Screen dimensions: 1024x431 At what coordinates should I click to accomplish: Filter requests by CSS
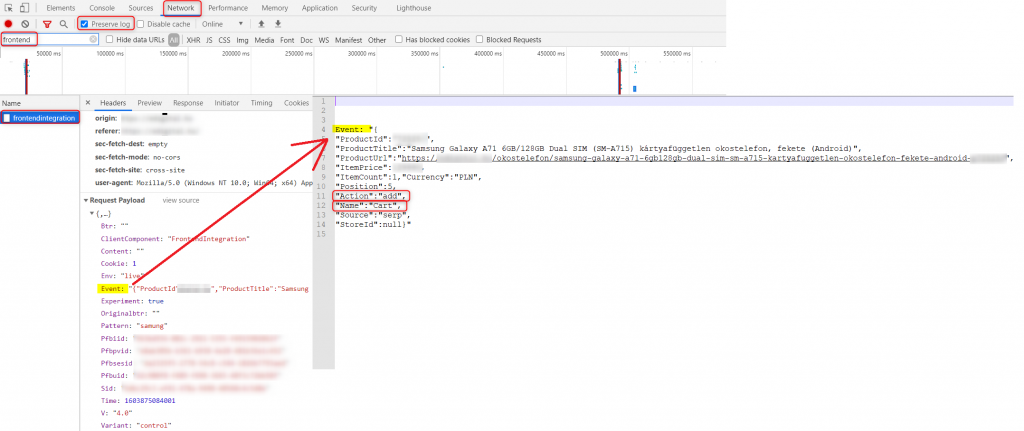[224, 40]
